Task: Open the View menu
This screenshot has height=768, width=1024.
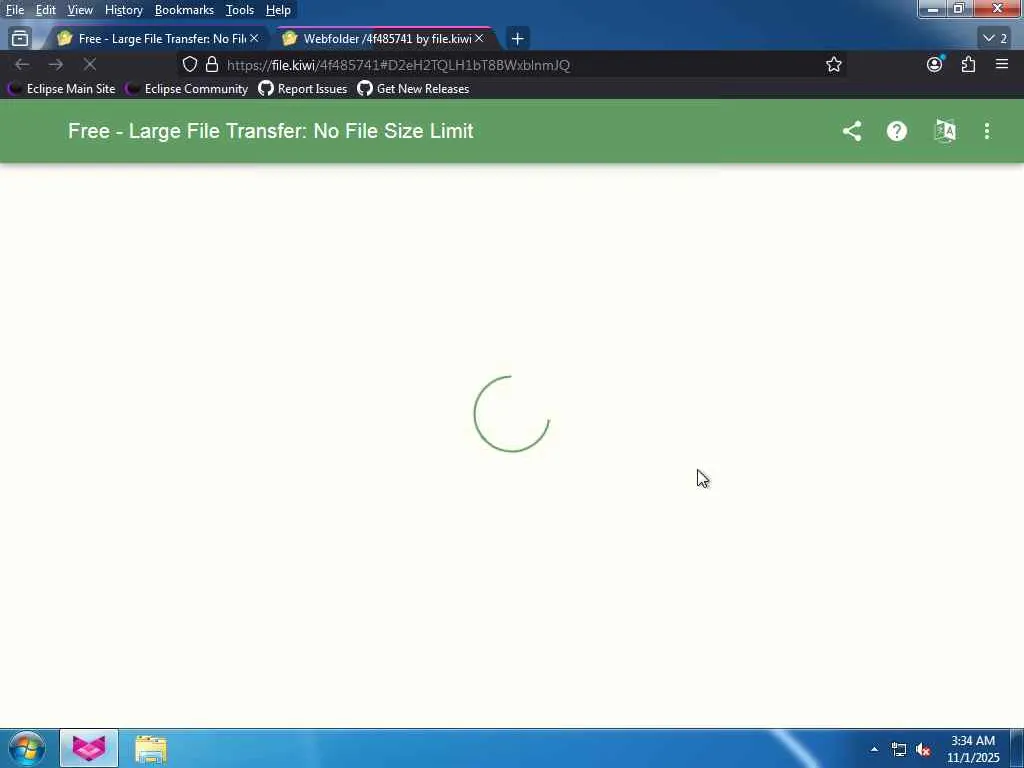Action: click(x=80, y=10)
